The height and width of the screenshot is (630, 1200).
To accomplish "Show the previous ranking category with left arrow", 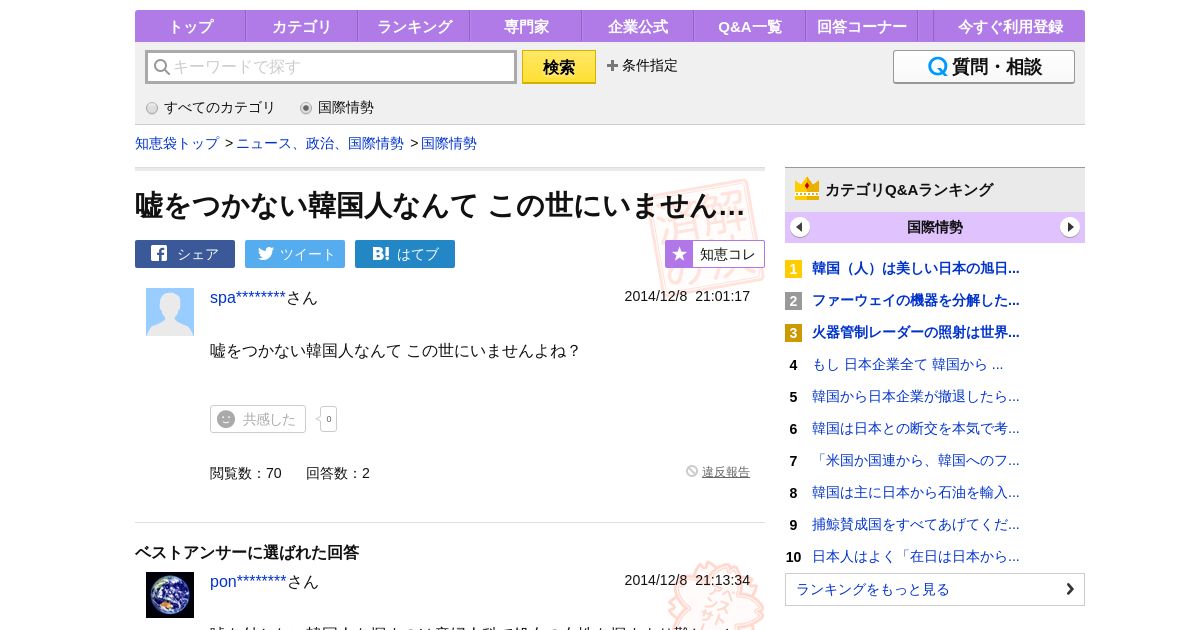I will click(800, 227).
